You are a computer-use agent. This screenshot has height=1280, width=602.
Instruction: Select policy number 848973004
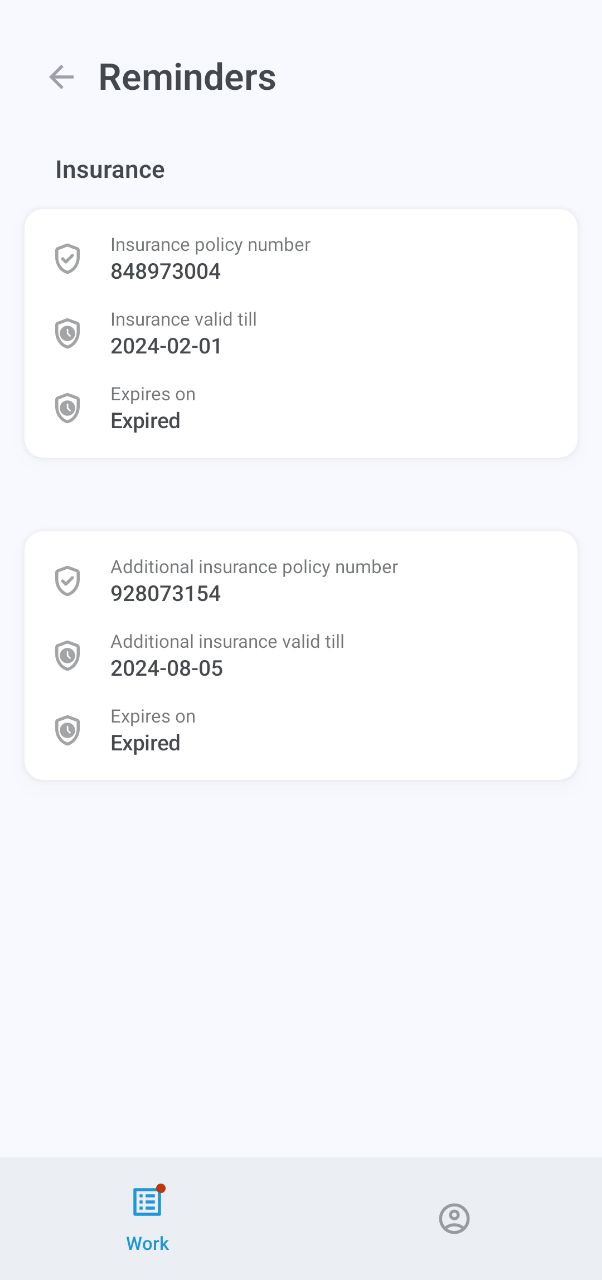(165, 272)
